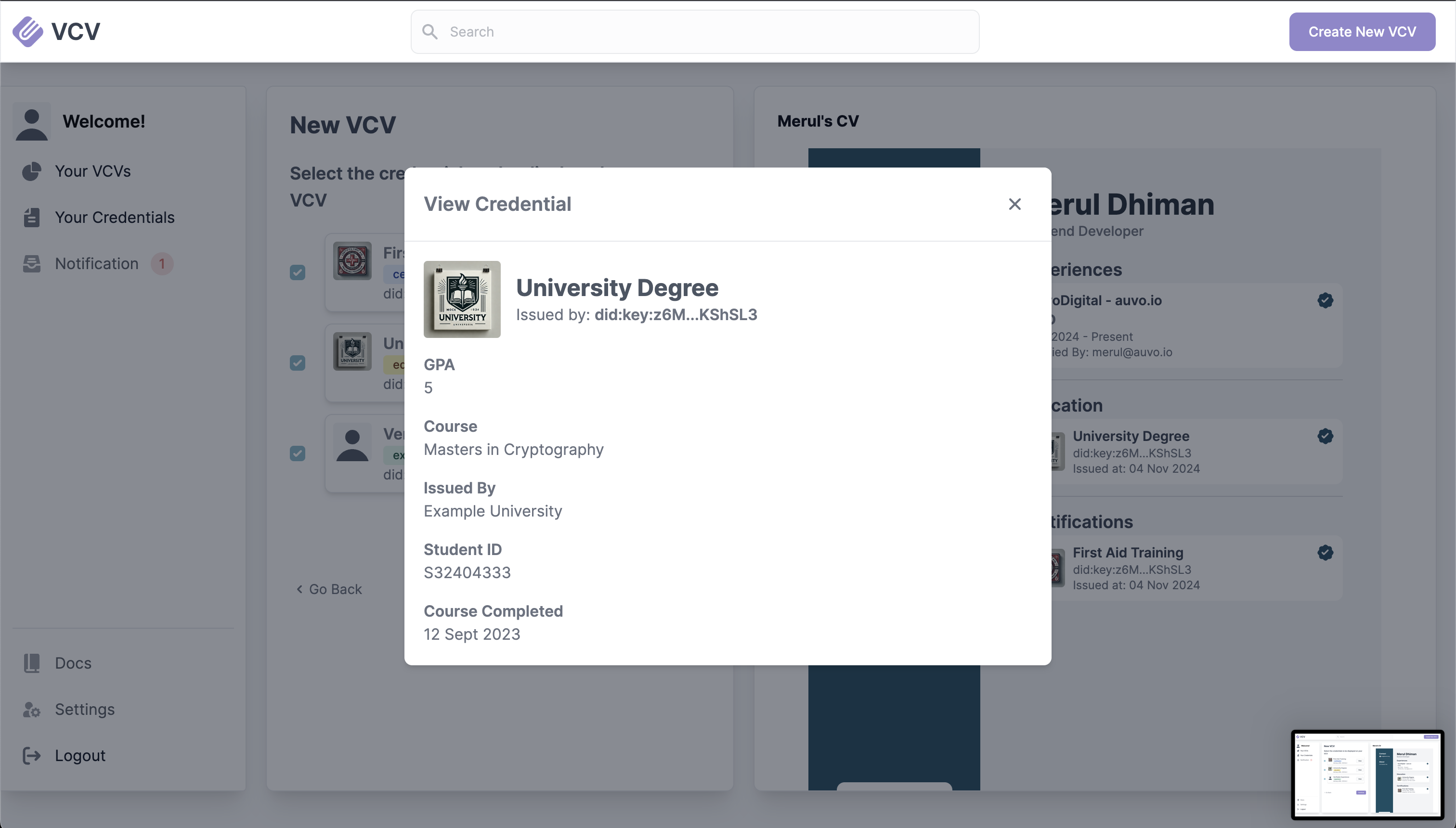Click the notification count badge
Viewport: 1456px width, 828px height.
pyautogui.click(x=162, y=264)
